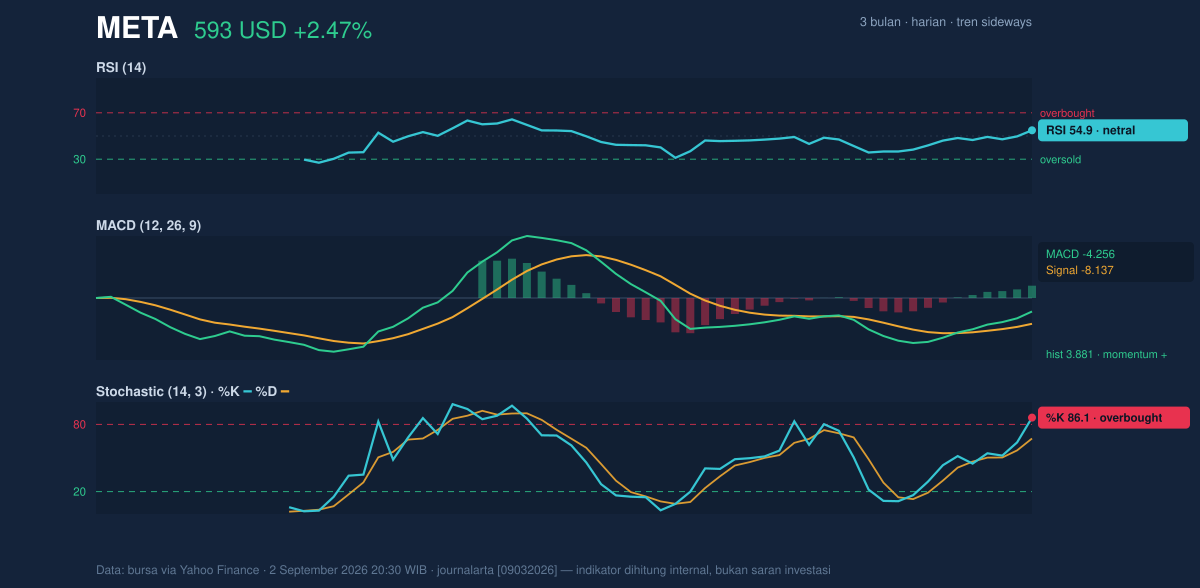The width and height of the screenshot is (1200, 588).
Task: Click the red overbought label in RSI panel
Action: tap(1067, 113)
